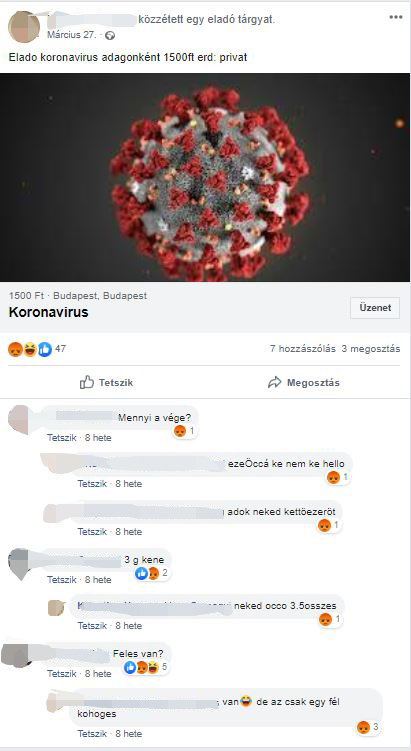Viewport: 411px width, 751px height.
Task: Click the public globe icon beside Március 27.
Action: pos(110,35)
